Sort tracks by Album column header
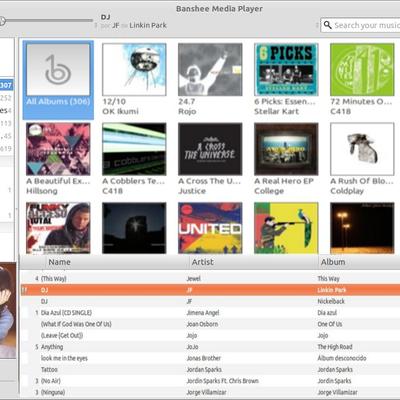This screenshot has width=400, height=400. pos(359,262)
